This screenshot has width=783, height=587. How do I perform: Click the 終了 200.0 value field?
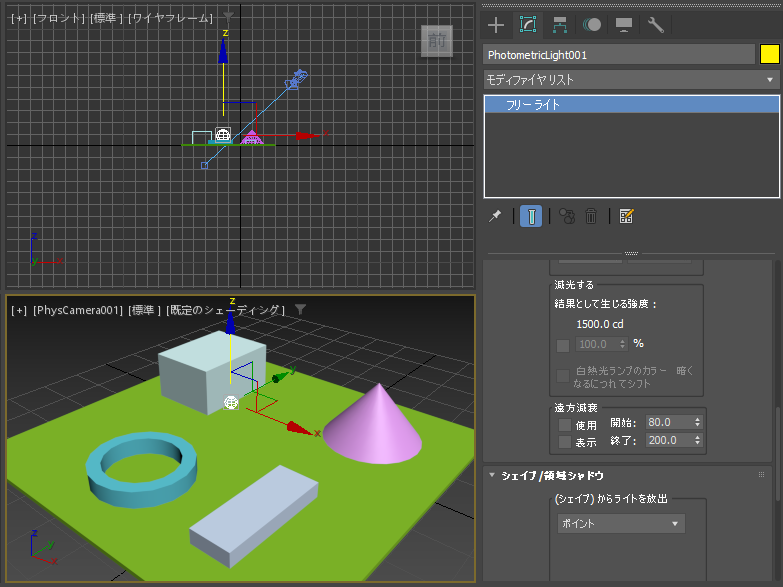click(x=669, y=440)
